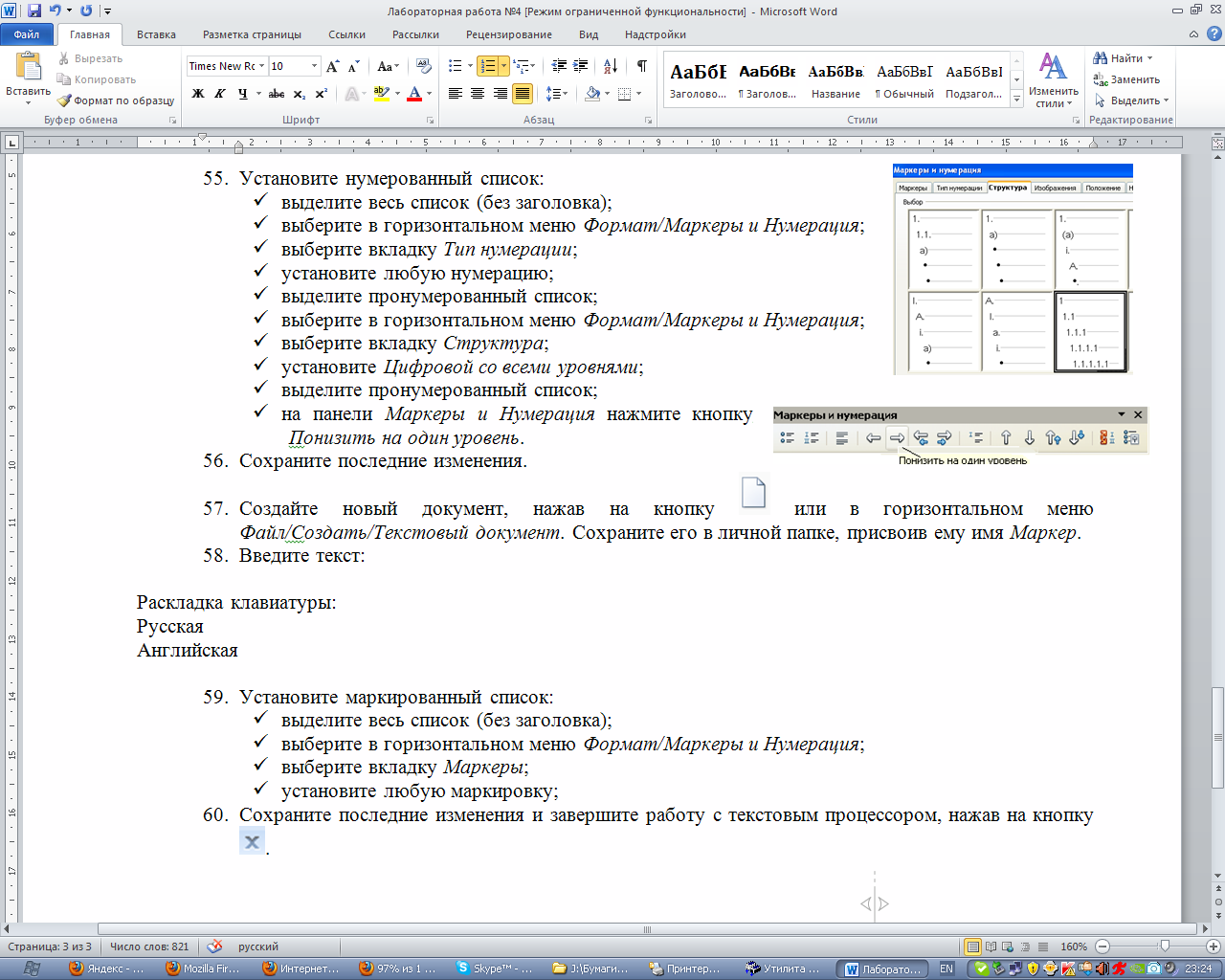Open text effects glowing A button
This screenshot has height=980, width=1225.
(x=353, y=94)
